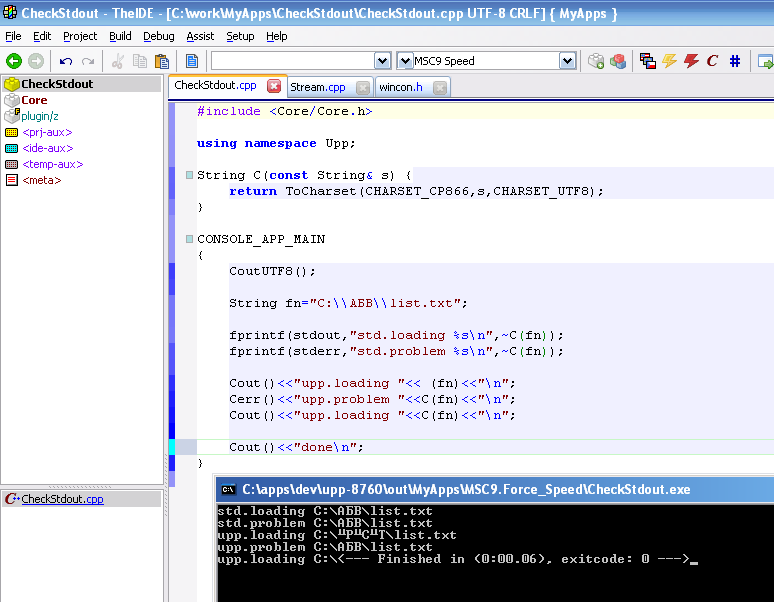Click the green back navigation arrow
Screen dimensions: 774x602
pyautogui.click(x=14, y=61)
